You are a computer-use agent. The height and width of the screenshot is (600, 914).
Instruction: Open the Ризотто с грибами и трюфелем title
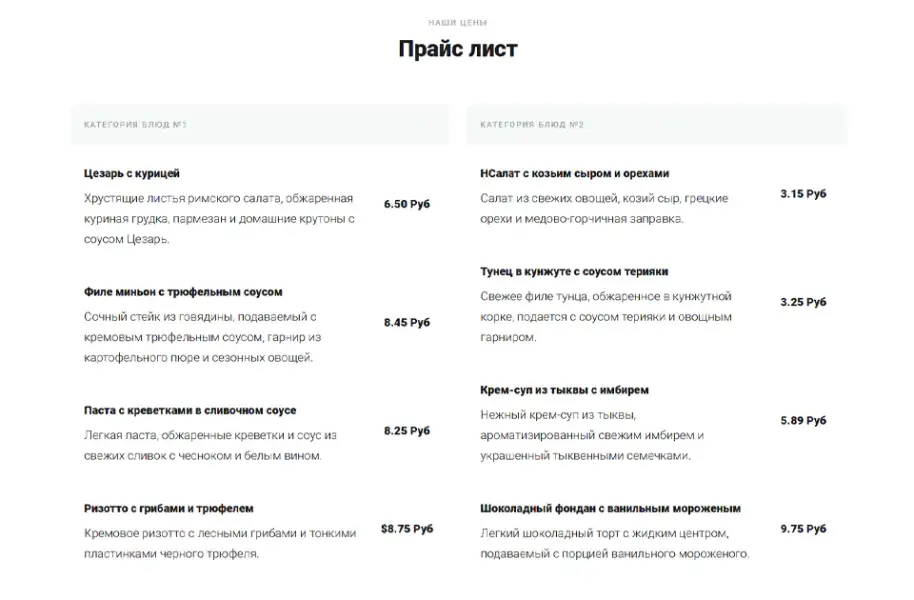169,508
